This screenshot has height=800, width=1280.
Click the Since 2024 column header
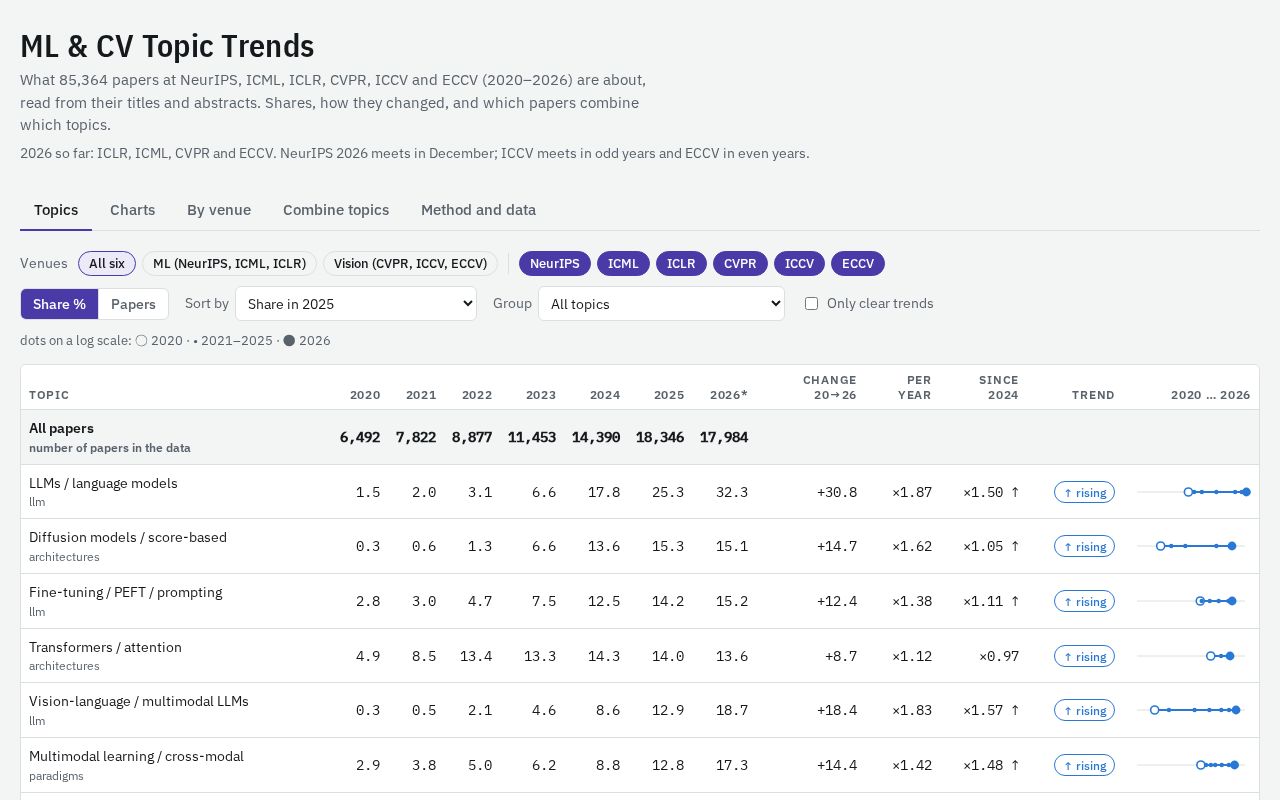click(999, 387)
